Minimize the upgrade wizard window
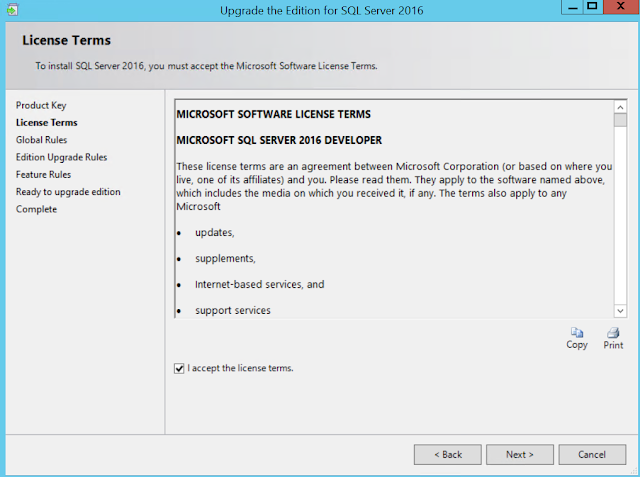 (x=572, y=7)
